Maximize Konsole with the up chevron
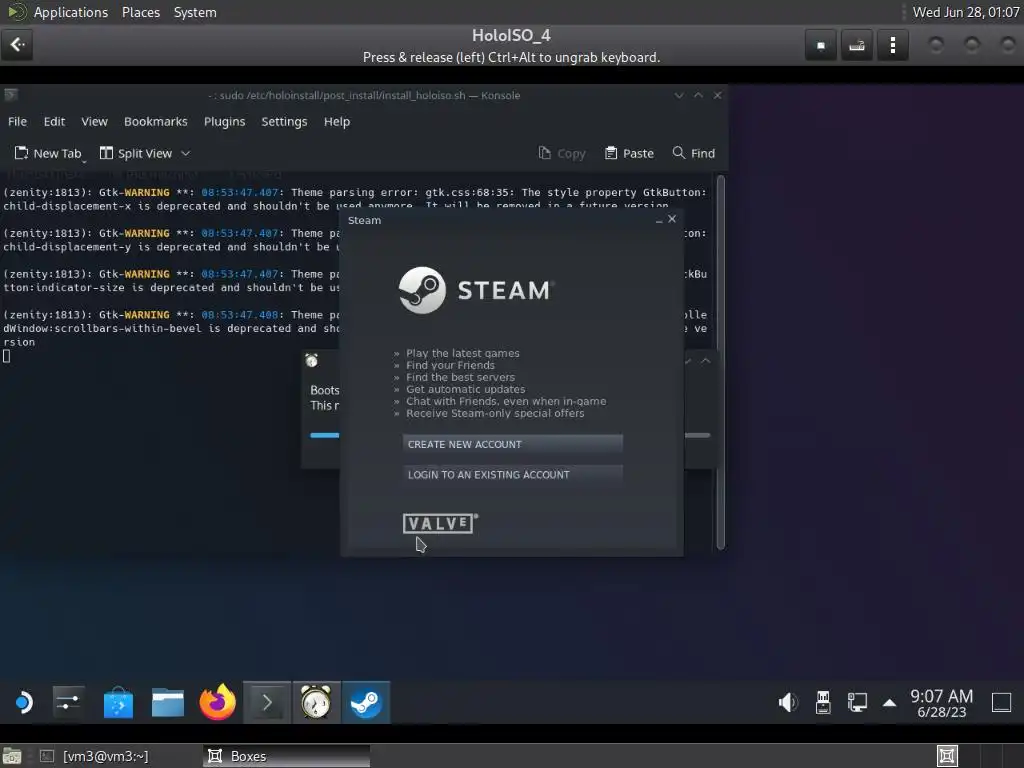This screenshot has width=1024, height=768. (x=698, y=95)
